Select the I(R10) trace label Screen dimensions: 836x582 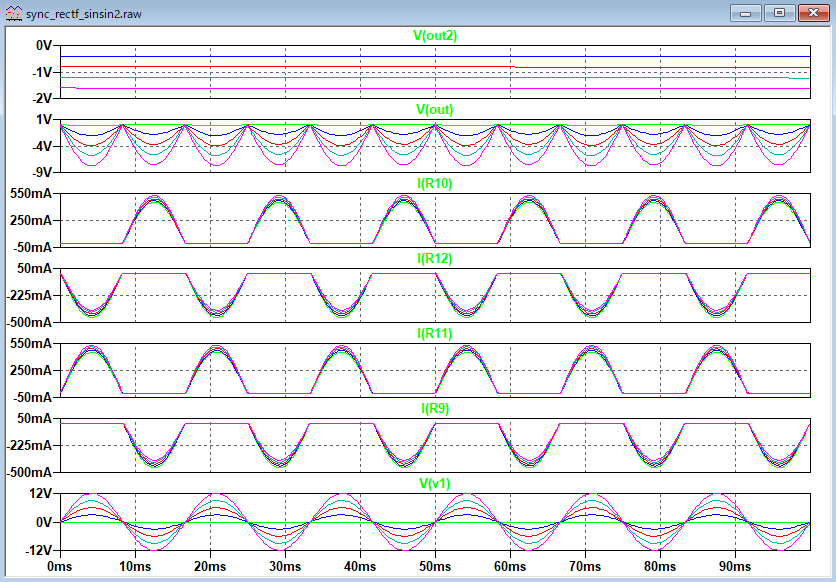[435, 184]
